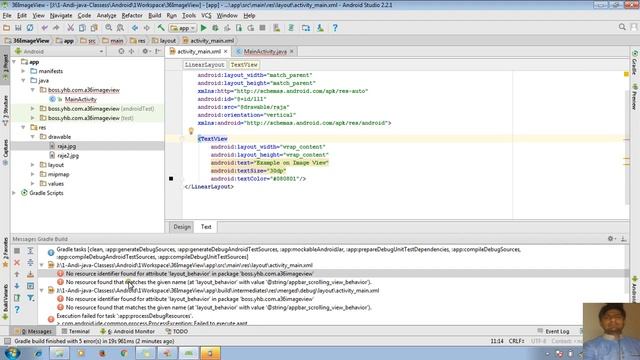Viewport: 640px width, 360px height.
Task: Open the Android Monitor tool window
Action: pos(128,331)
